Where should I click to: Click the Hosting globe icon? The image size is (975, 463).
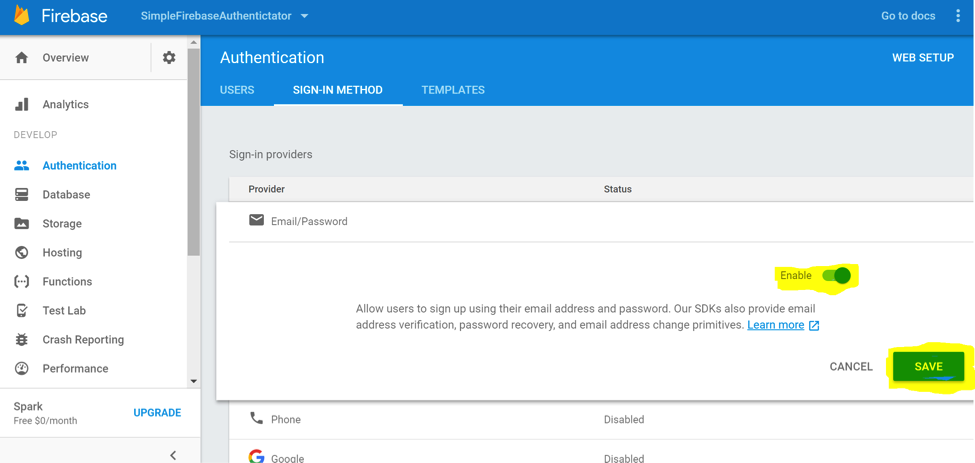22,252
